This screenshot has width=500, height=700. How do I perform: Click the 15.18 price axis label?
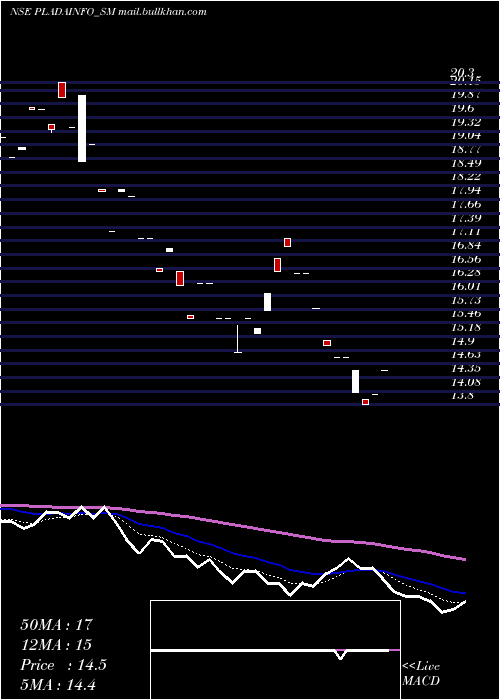click(466, 327)
